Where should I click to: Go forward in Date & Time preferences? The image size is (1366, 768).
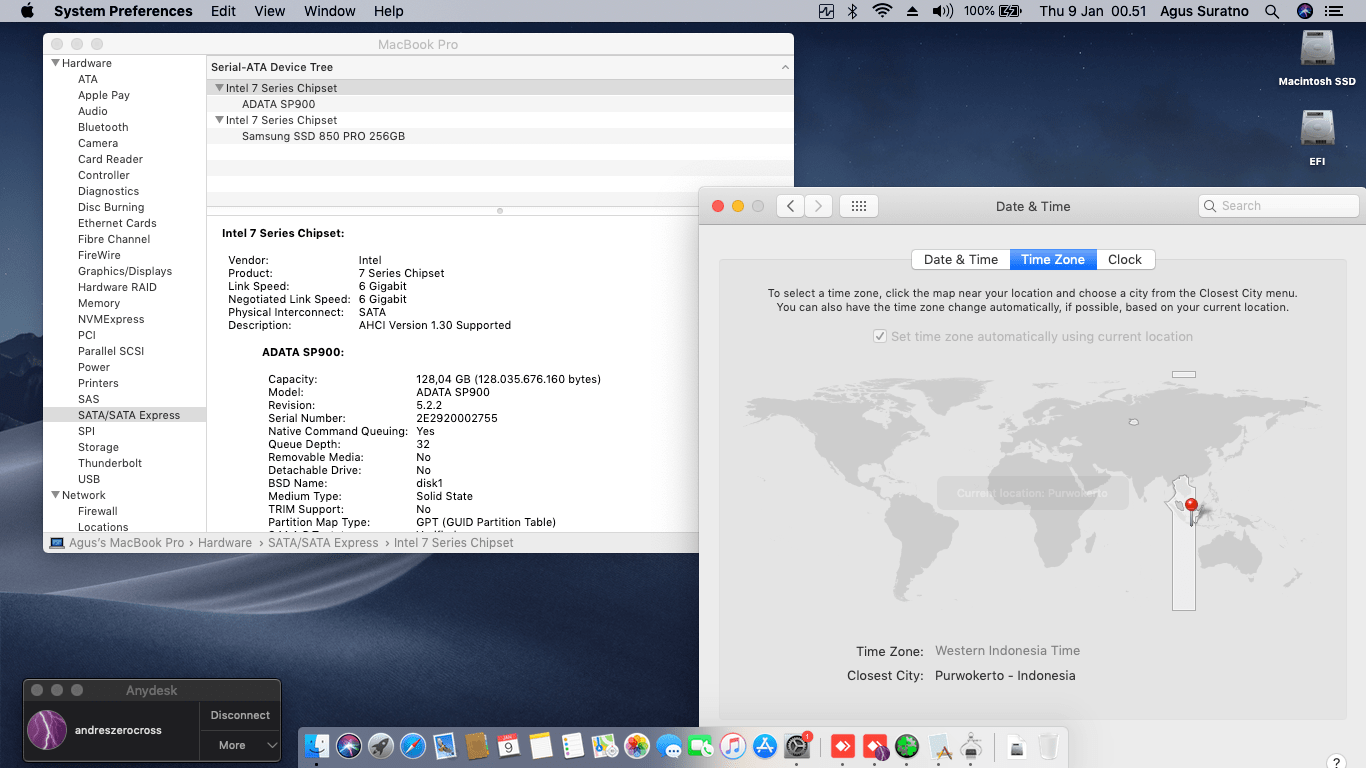pyautogui.click(x=819, y=206)
